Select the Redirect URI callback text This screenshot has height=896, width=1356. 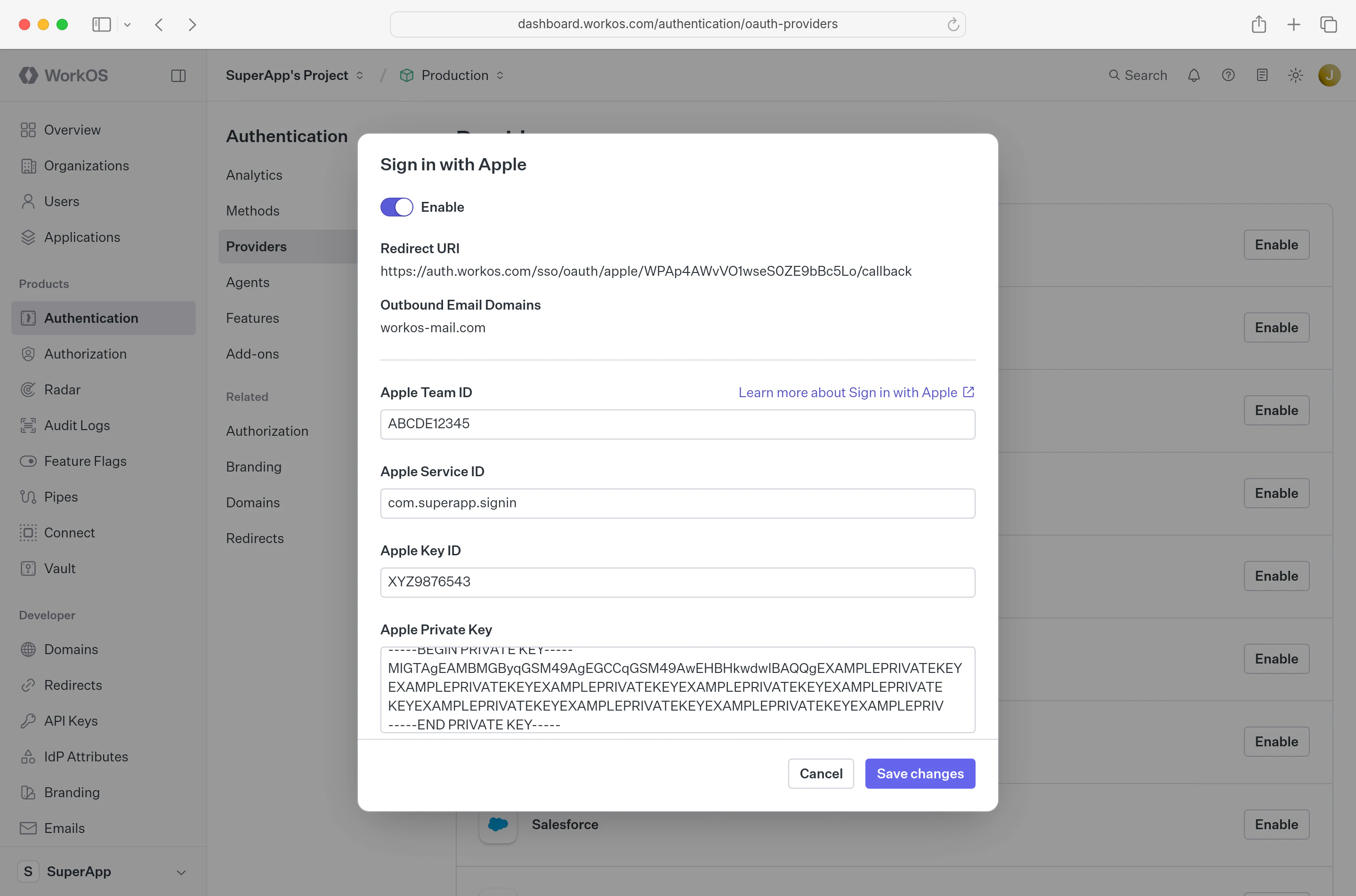646,272
